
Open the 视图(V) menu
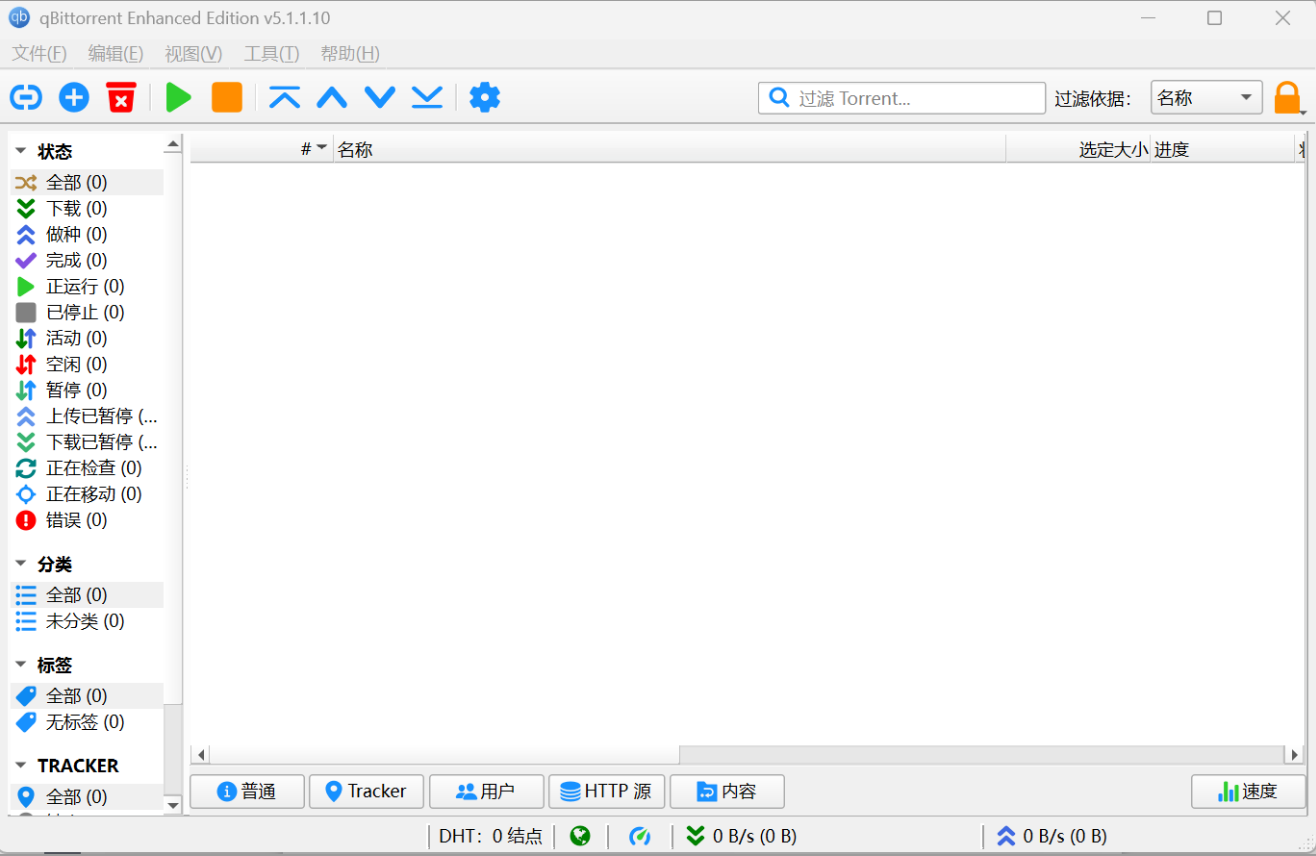(193, 54)
